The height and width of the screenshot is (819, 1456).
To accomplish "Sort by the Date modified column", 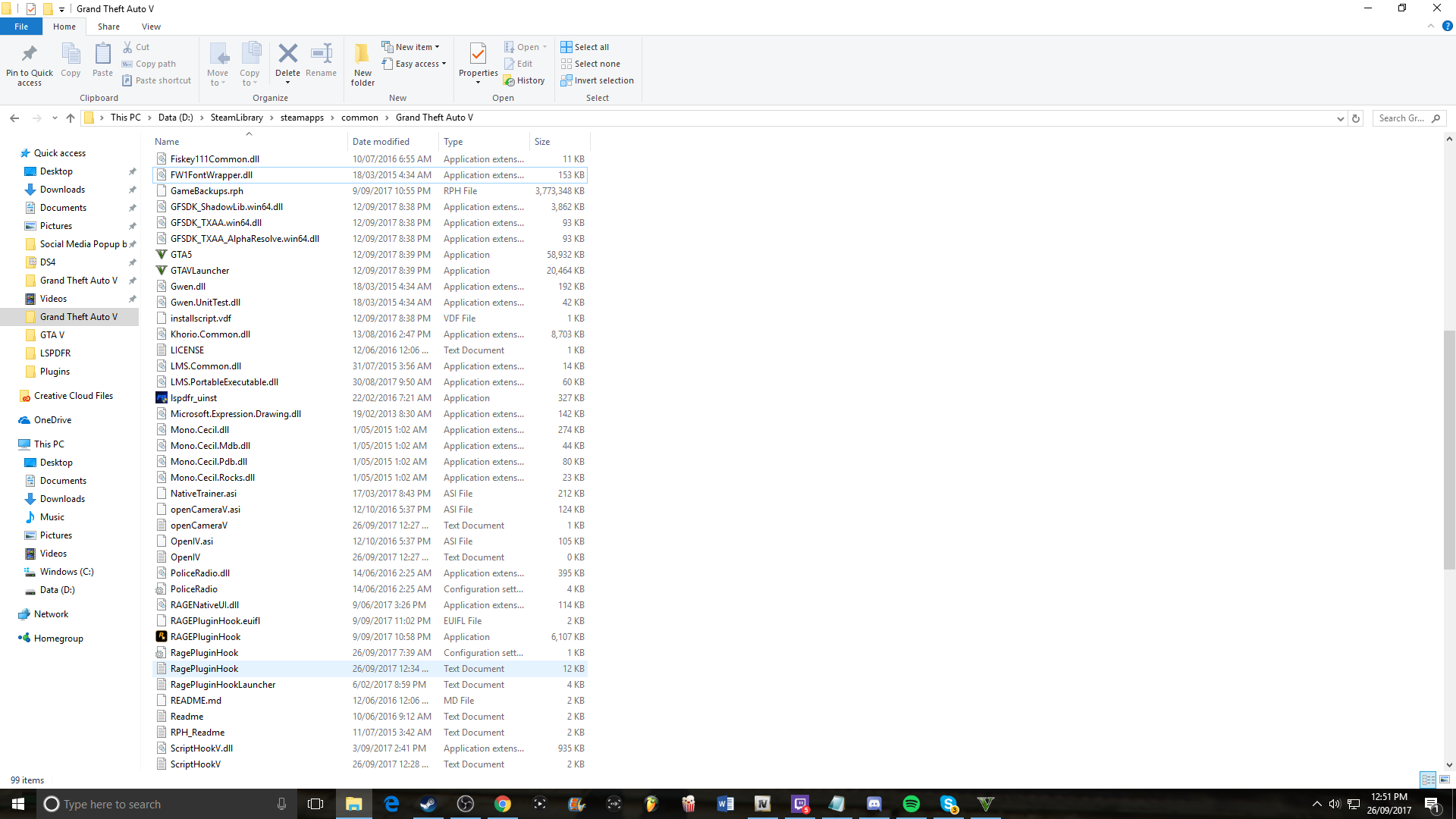I will coord(381,142).
